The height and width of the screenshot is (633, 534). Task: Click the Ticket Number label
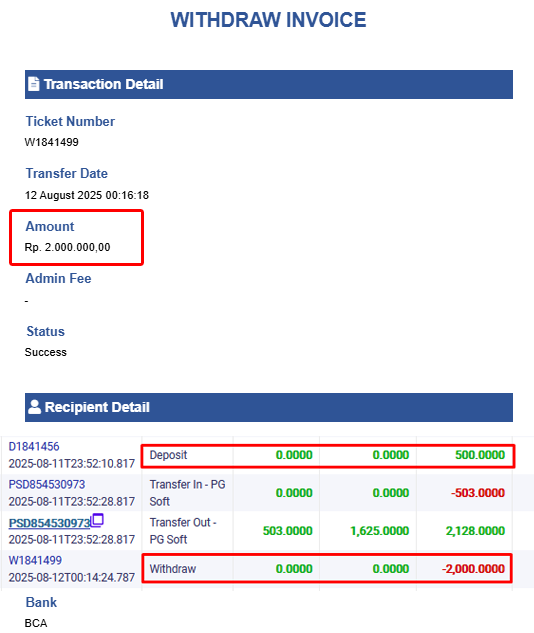(x=70, y=122)
